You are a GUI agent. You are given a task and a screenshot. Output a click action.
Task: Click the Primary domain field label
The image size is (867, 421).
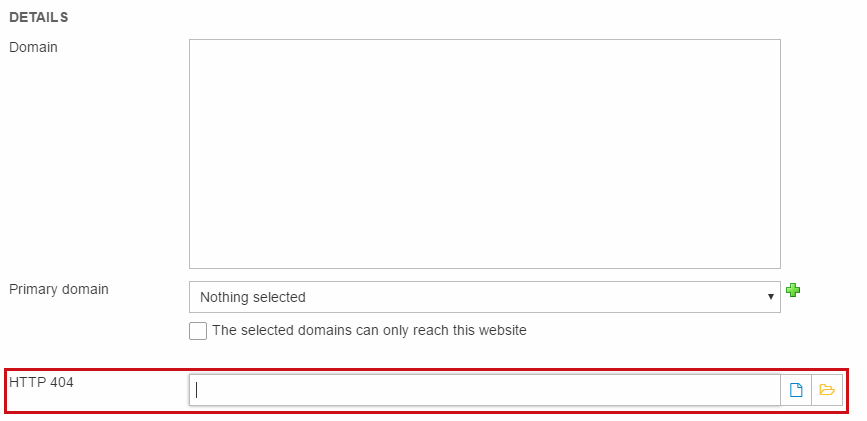point(59,289)
